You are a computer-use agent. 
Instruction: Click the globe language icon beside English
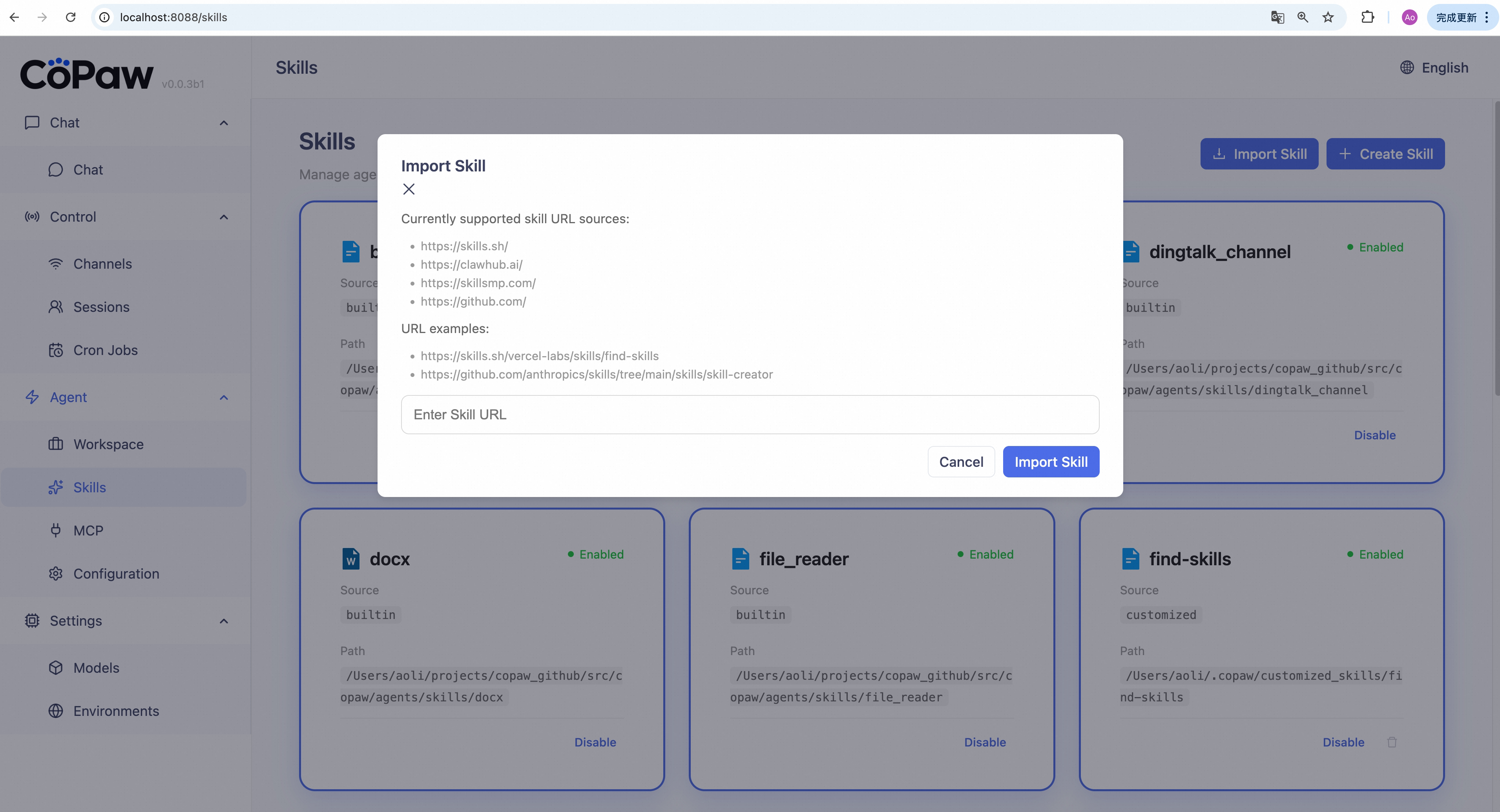tap(1407, 67)
